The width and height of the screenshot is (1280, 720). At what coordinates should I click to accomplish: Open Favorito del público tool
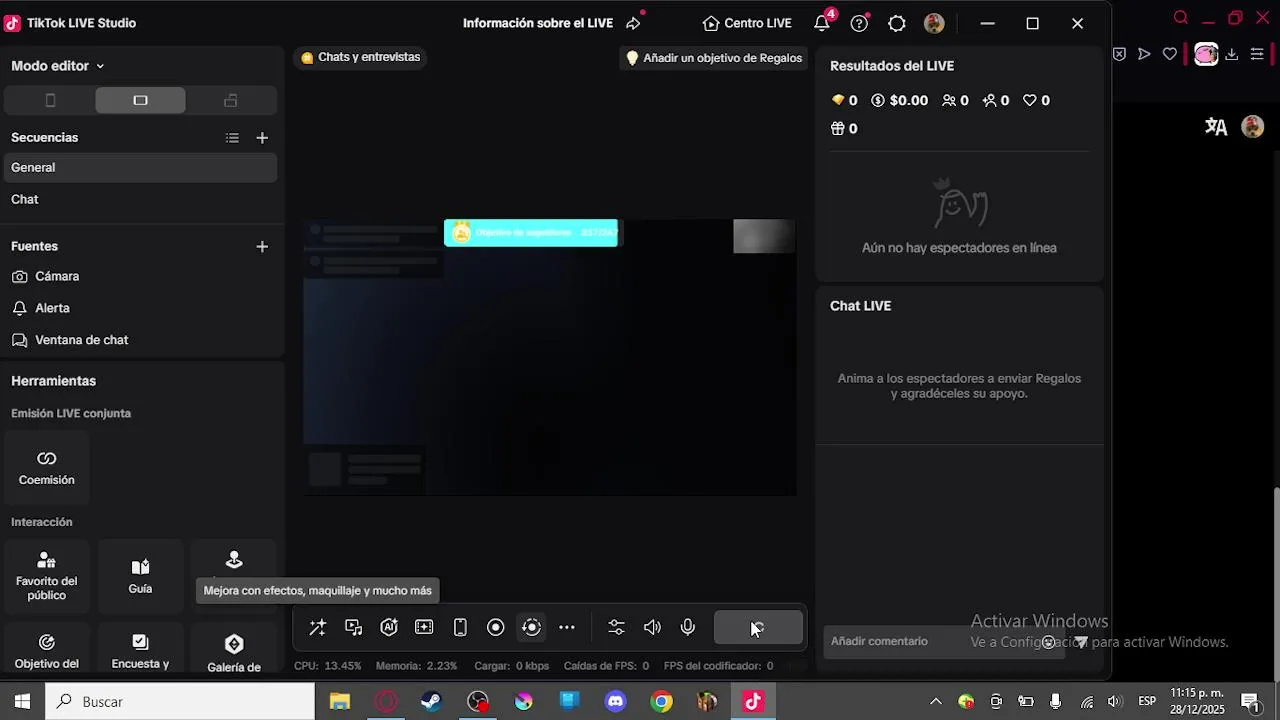click(x=47, y=576)
